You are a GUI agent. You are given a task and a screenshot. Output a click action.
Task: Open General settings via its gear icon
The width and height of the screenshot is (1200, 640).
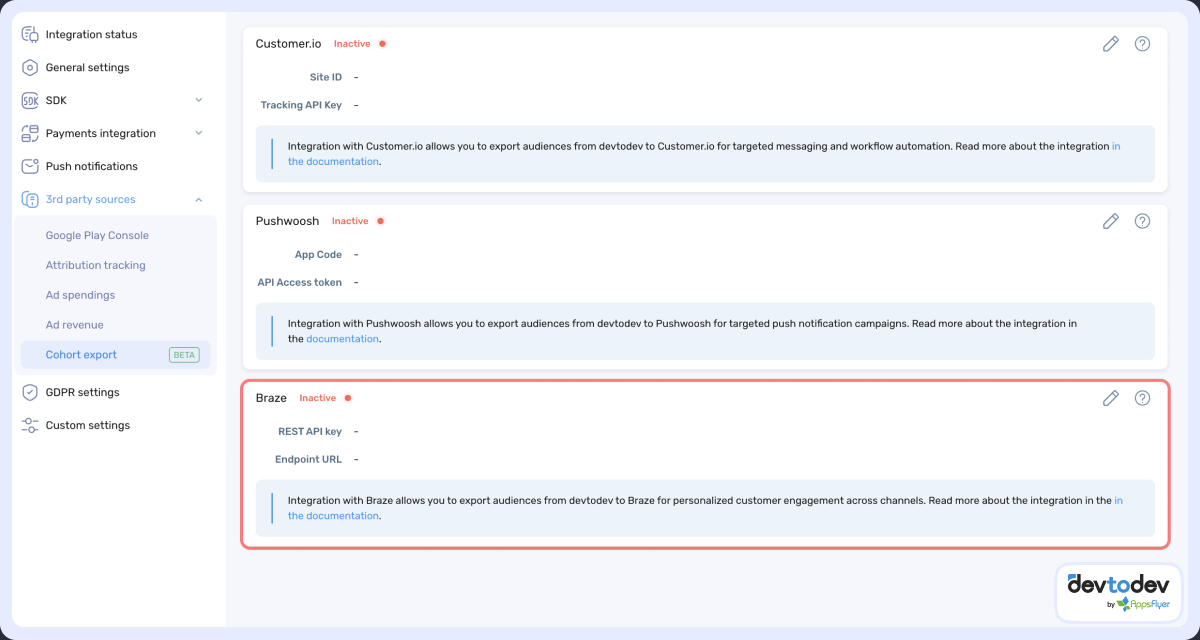pyautogui.click(x=29, y=67)
